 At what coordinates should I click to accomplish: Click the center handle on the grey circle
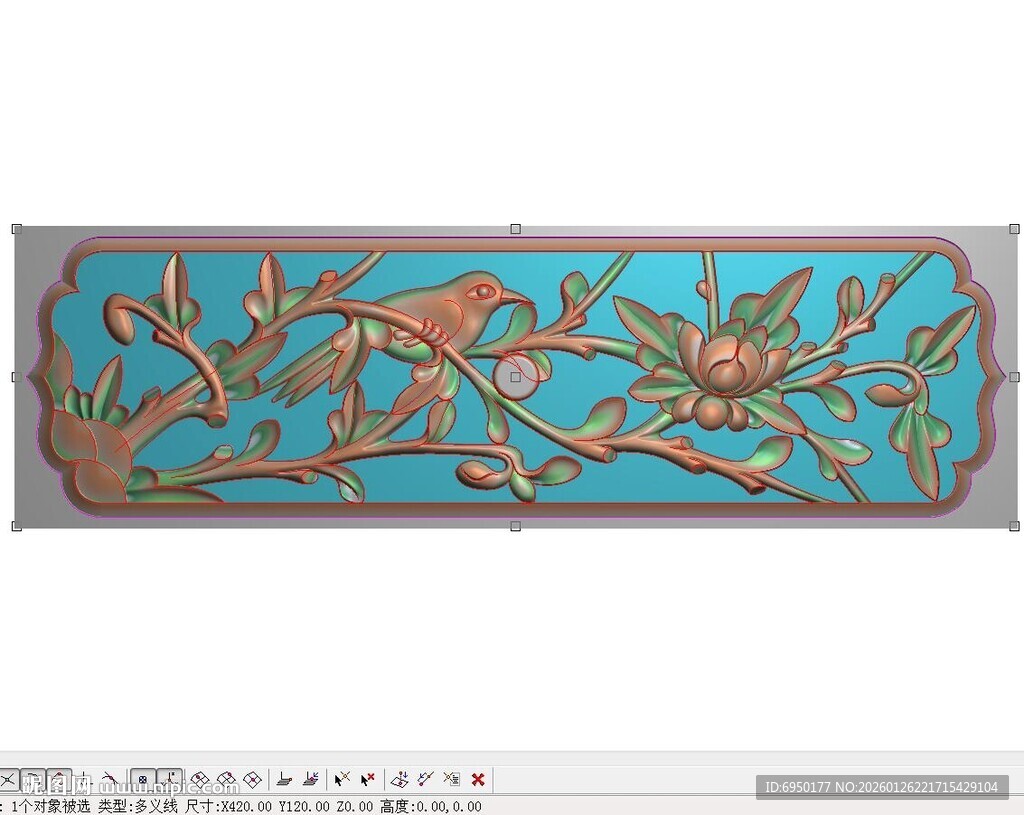(x=515, y=377)
